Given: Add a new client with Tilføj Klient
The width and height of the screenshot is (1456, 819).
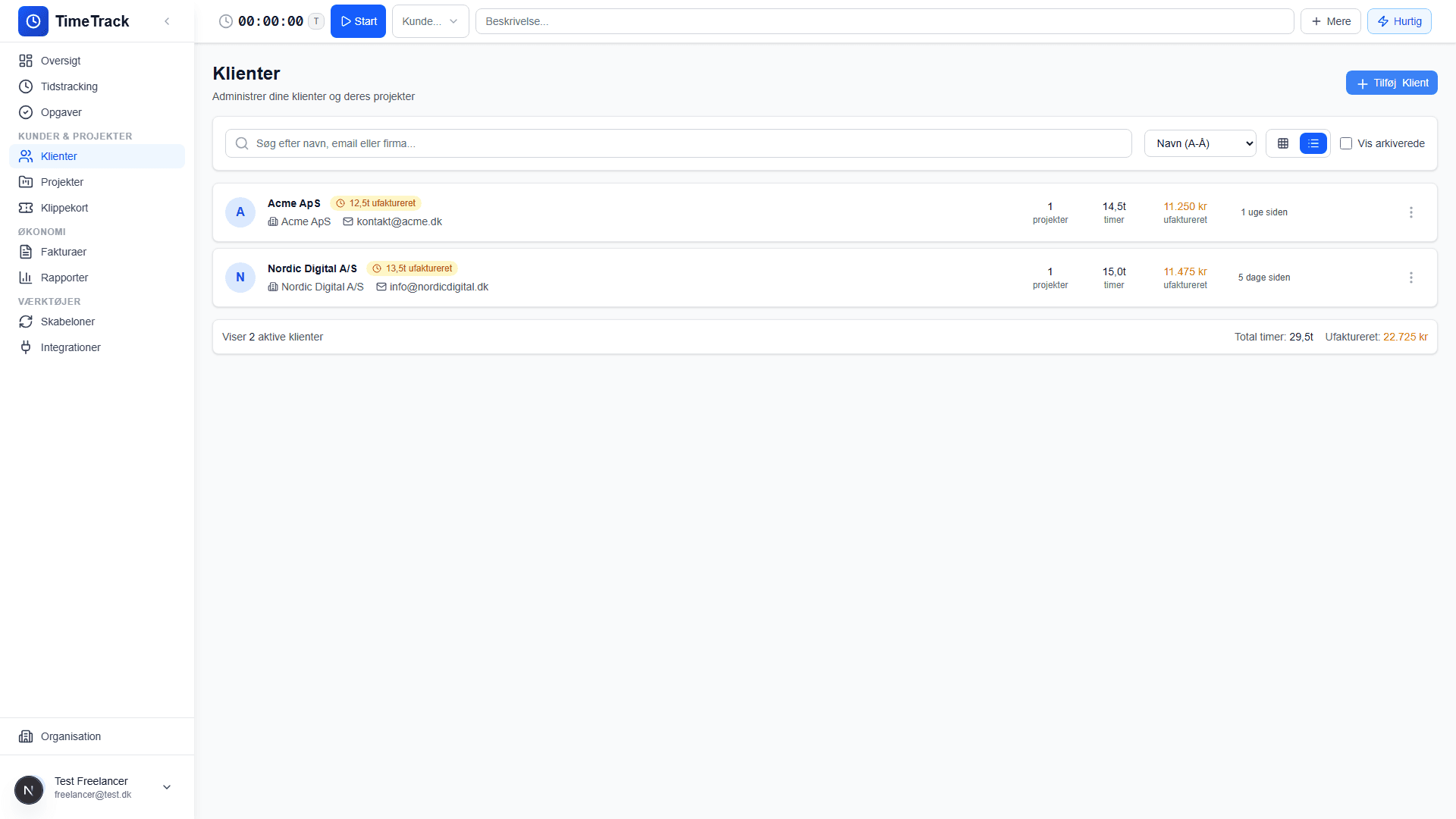Looking at the screenshot, I should point(1392,83).
